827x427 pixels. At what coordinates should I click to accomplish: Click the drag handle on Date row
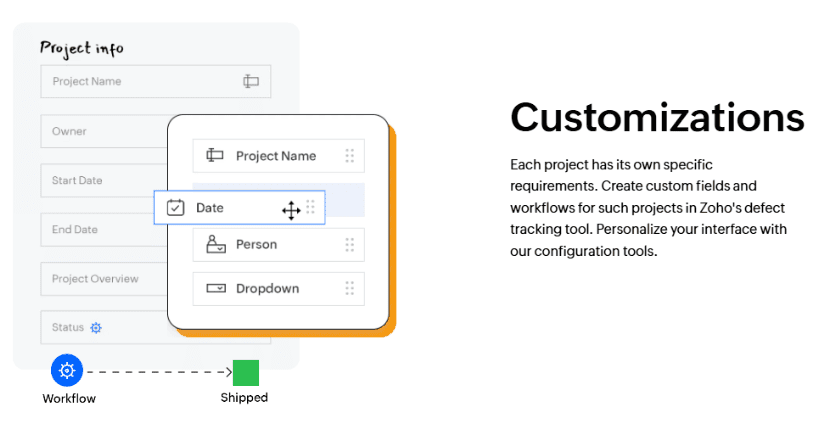(310, 208)
